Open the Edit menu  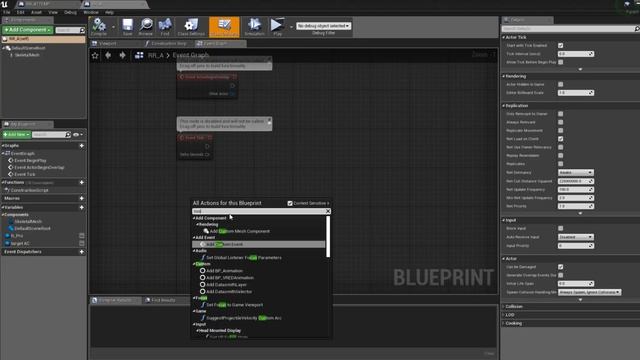click(20, 12)
